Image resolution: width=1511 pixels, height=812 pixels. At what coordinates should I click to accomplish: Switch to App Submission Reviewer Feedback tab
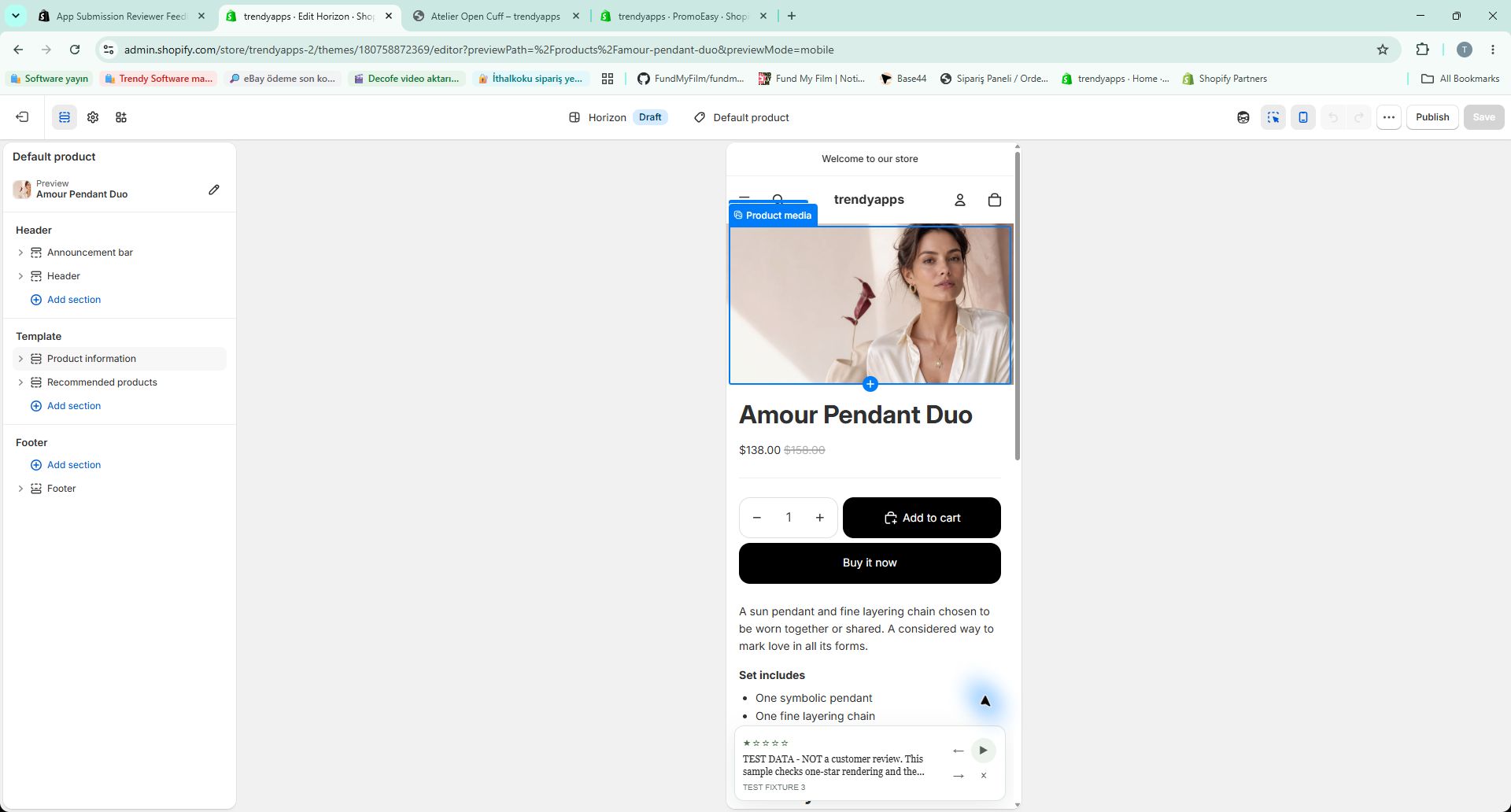[122, 16]
